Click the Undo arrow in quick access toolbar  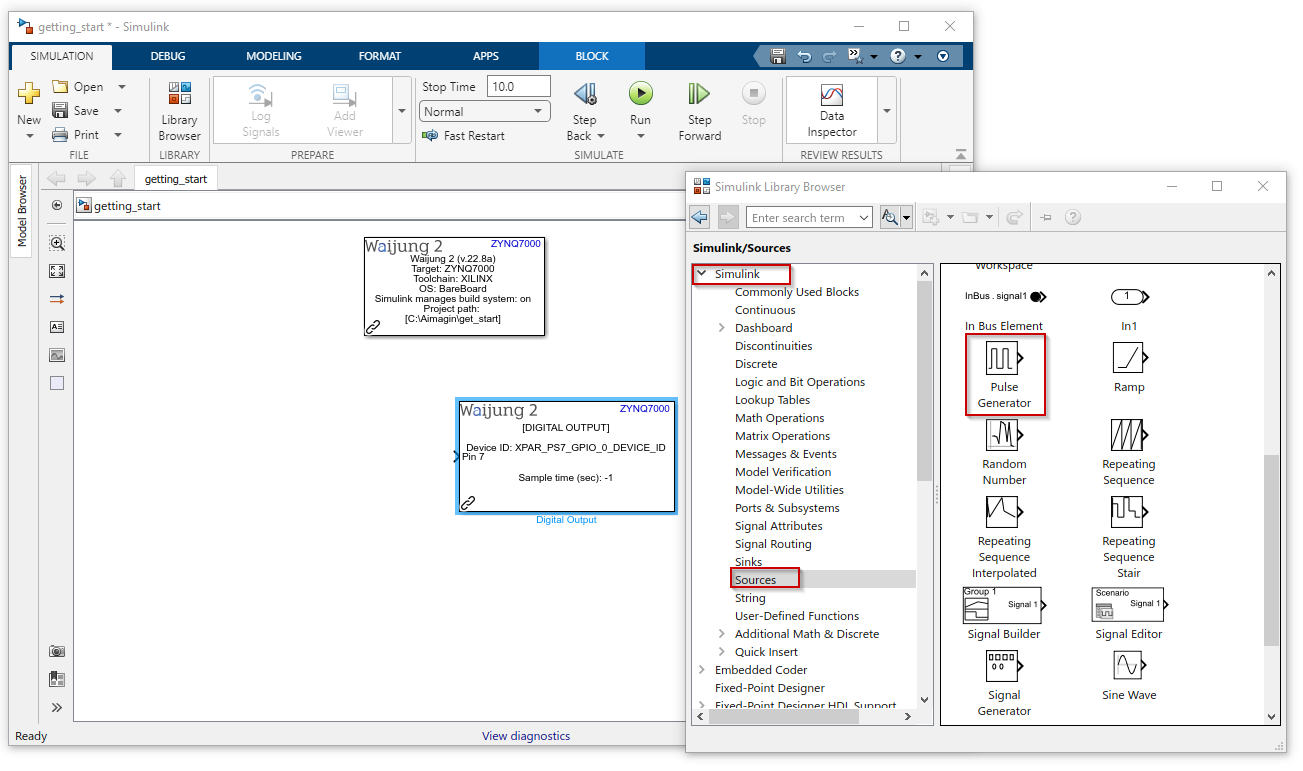tap(803, 56)
